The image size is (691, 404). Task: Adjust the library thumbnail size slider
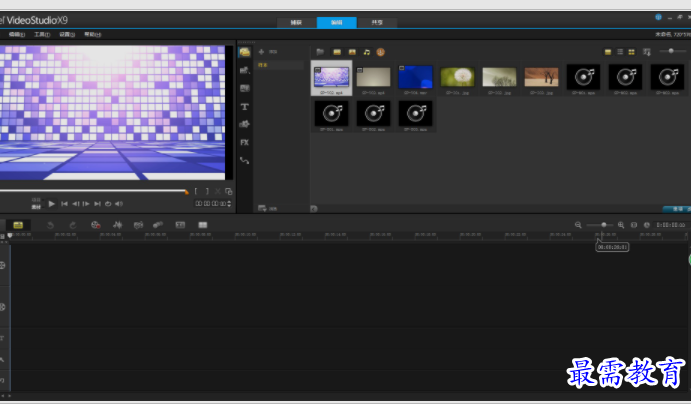pyautogui.click(x=671, y=51)
